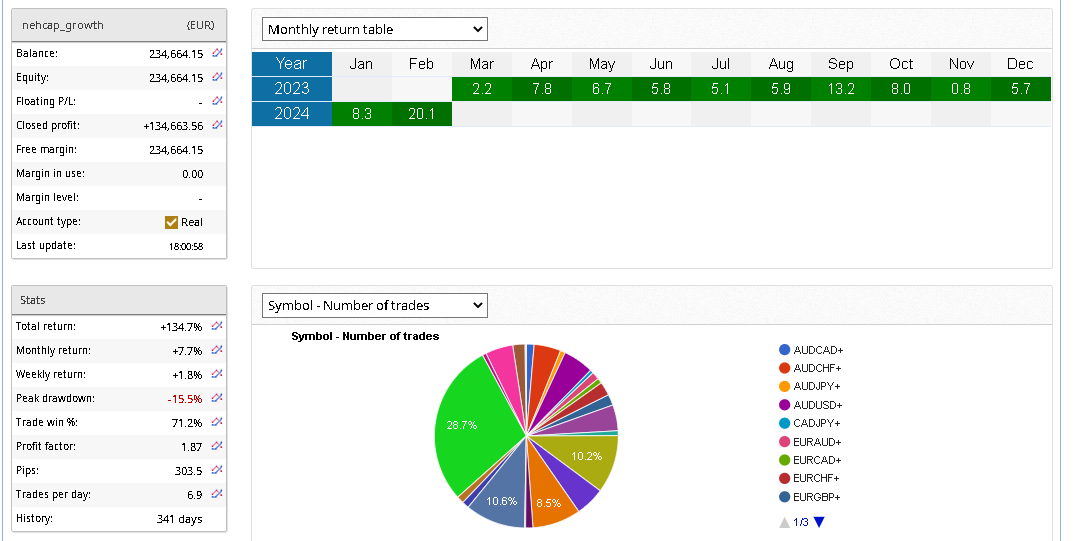Click the Peak drawdown chart icon
Screen dimensions: 1081x541
tap(217, 398)
